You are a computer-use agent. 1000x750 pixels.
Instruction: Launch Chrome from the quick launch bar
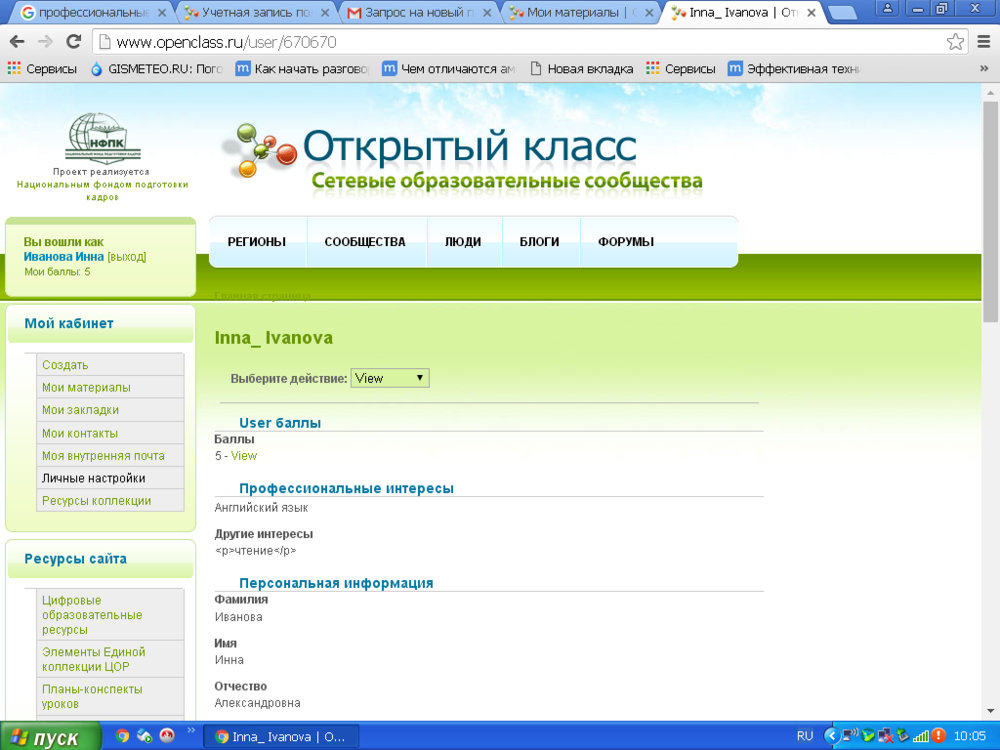pos(122,736)
